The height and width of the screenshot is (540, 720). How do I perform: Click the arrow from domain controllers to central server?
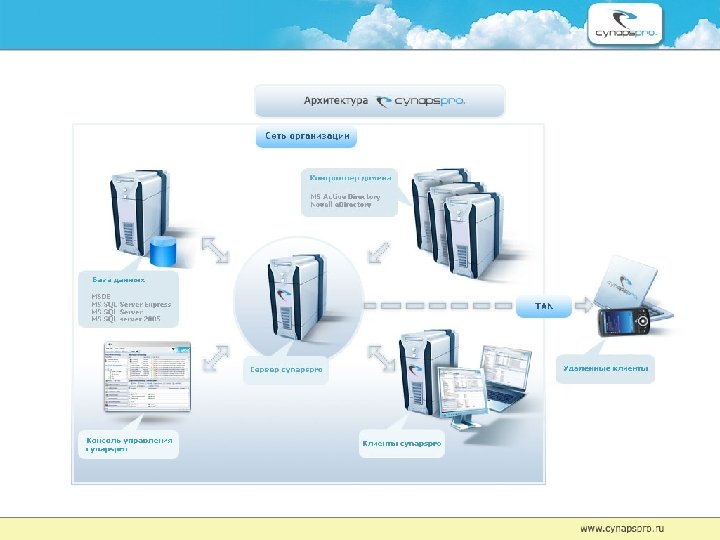pyautogui.click(x=379, y=252)
